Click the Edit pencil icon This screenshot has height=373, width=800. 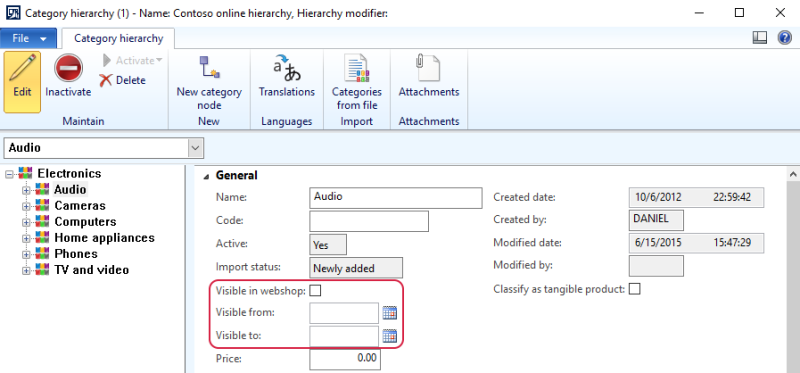click(22, 67)
